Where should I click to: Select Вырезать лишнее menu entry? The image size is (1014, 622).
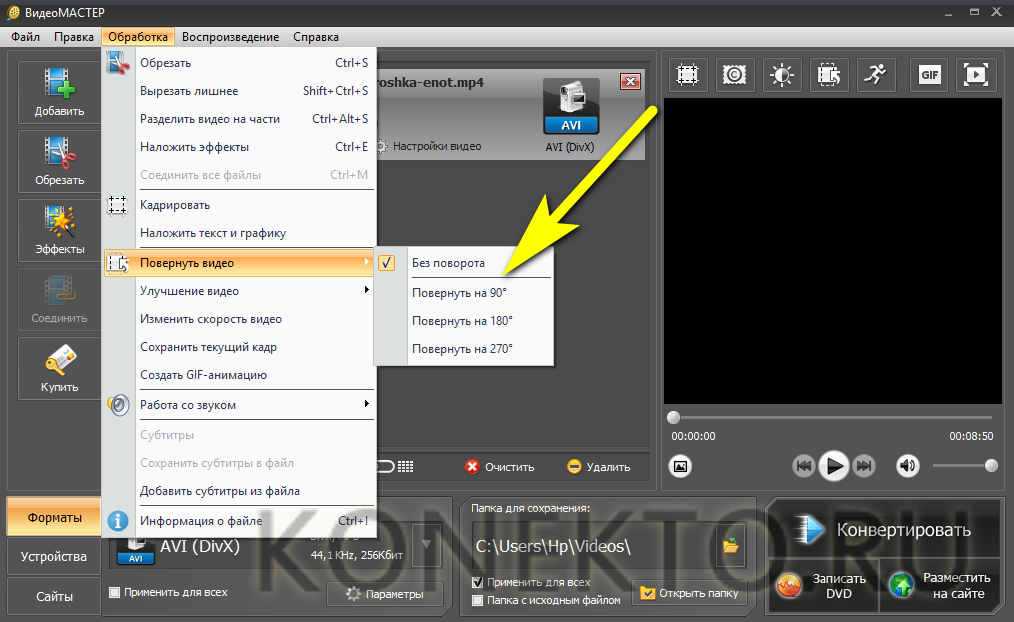[239, 91]
